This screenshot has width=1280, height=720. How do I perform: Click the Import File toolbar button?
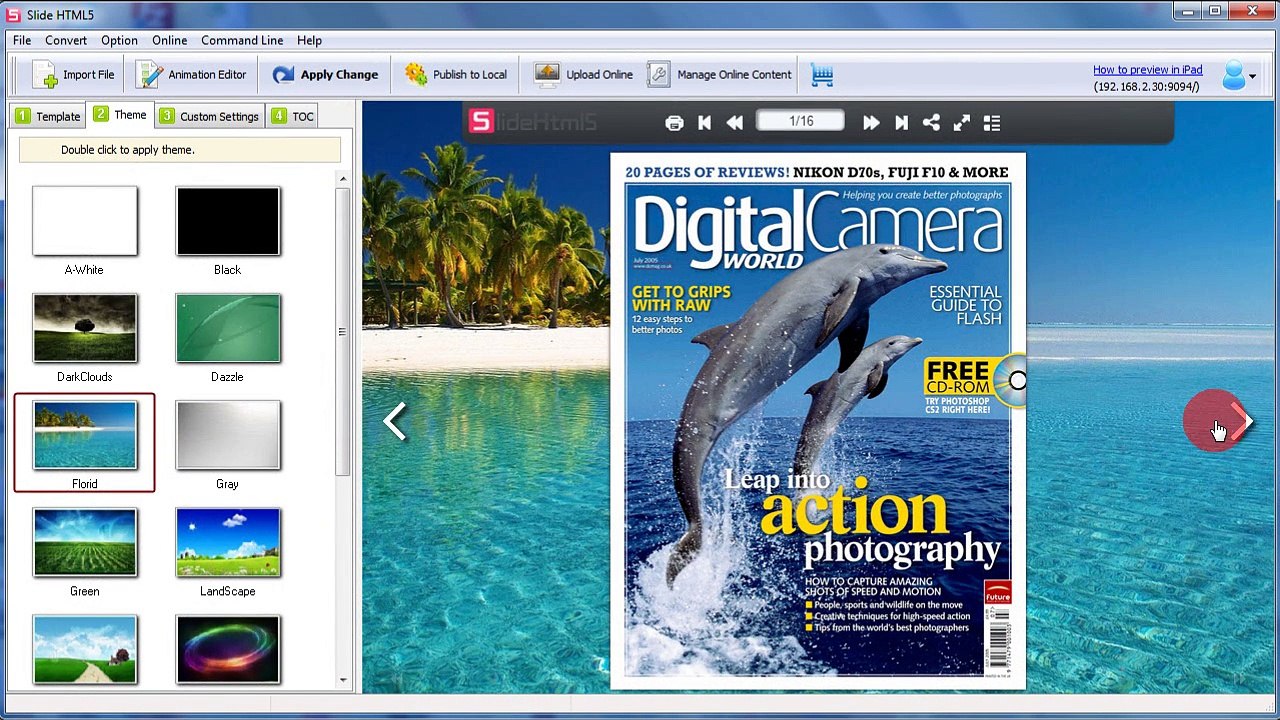pos(73,75)
